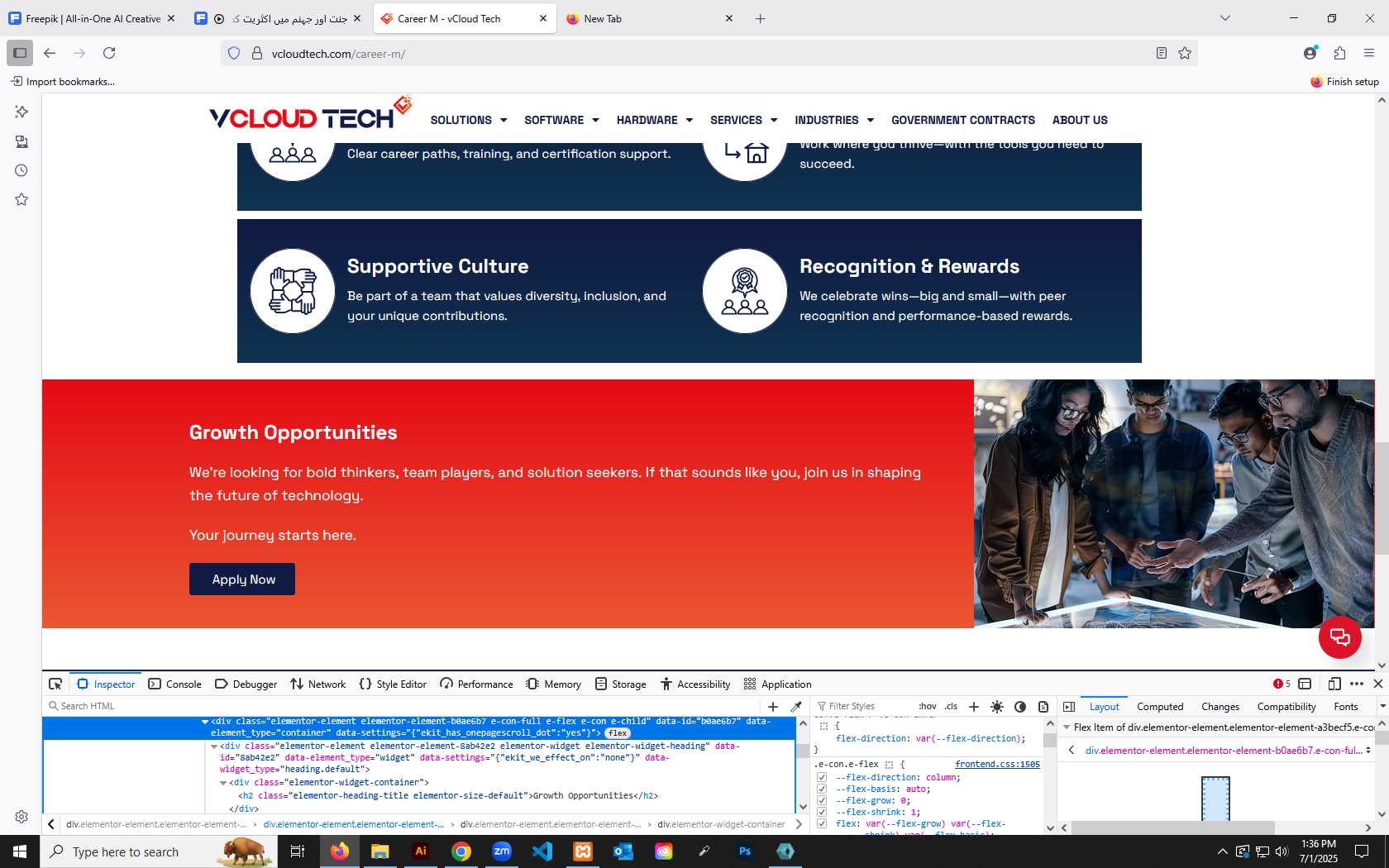Toggle dark color scheme simulation
1389x868 pixels.
pyautogui.click(x=1020, y=707)
